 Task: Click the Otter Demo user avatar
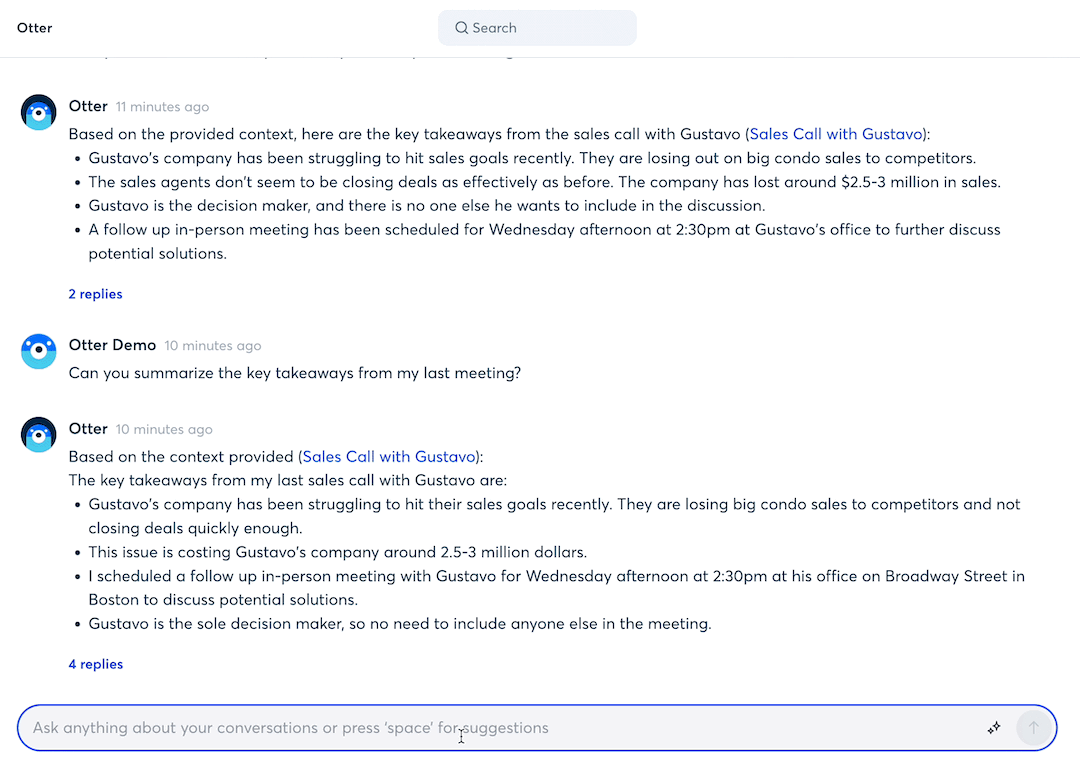39,352
